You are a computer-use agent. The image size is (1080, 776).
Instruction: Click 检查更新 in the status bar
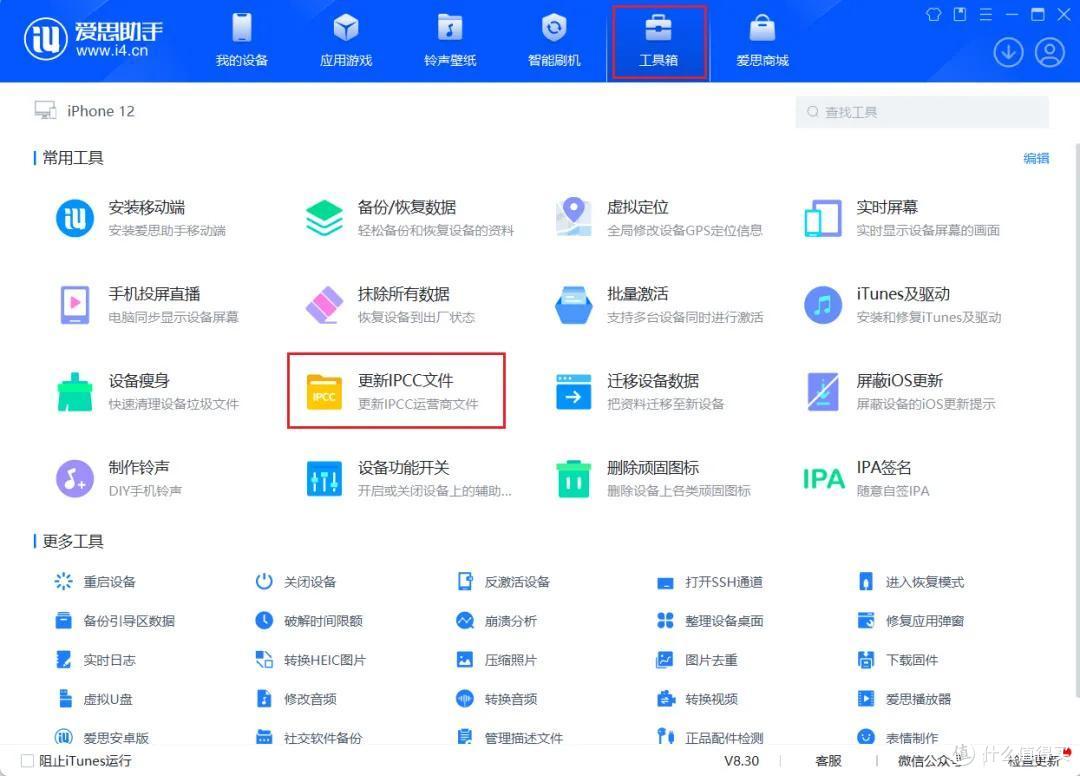click(1033, 761)
